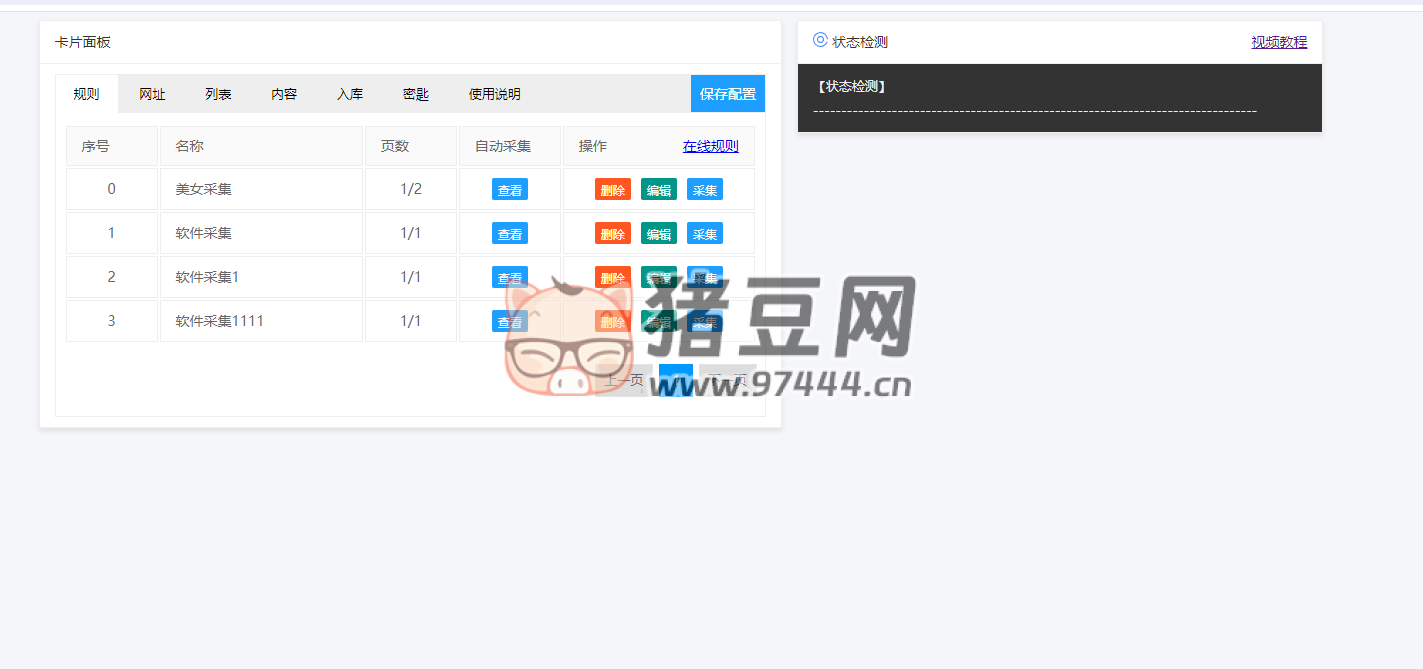Viewport: 1423px width, 669px height.
Task: Delete the 软件采集1 rule
Action: 612,277
